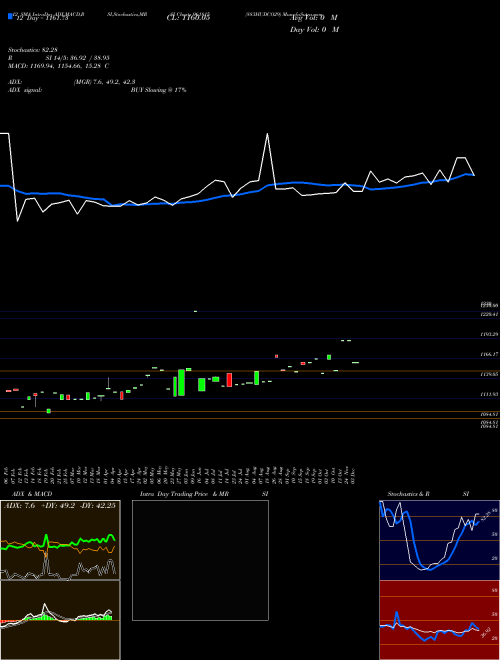Click the 1193.29 price axis label
This screenshot has height=660, width=500.
[489, 334]
